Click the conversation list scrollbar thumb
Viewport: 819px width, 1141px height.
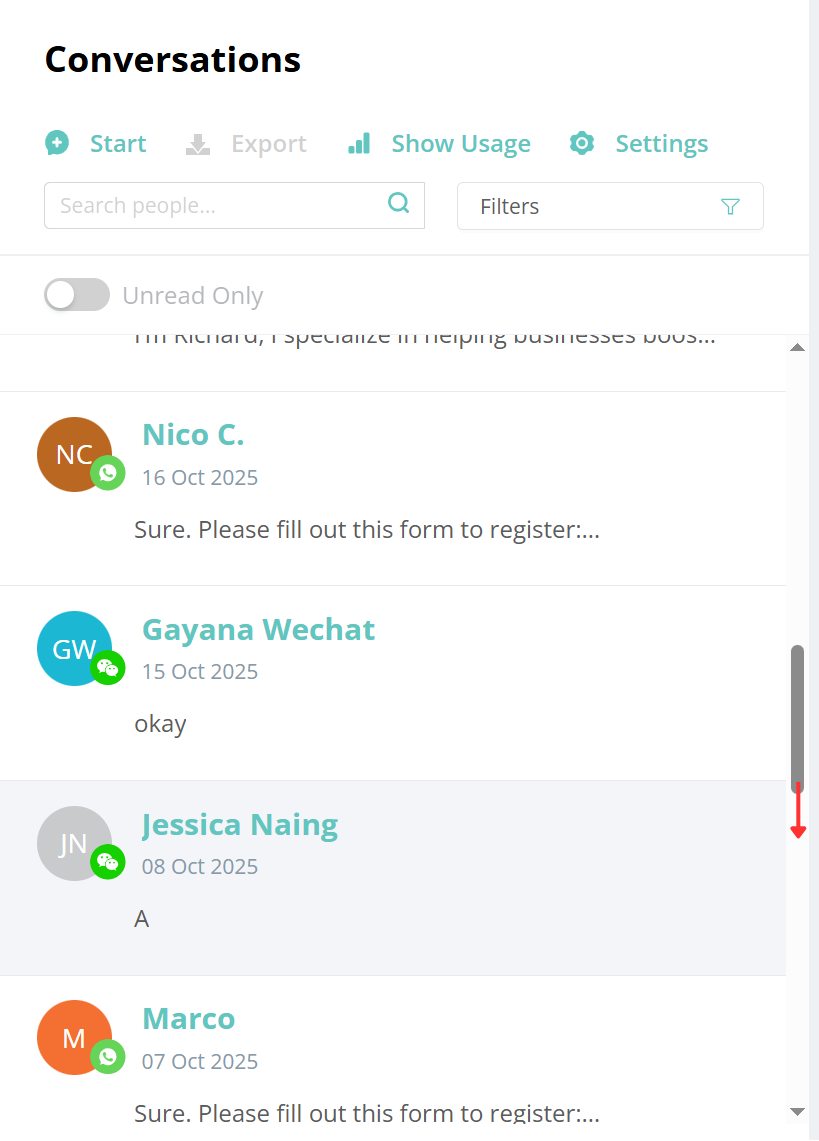[x=797, y=718]
